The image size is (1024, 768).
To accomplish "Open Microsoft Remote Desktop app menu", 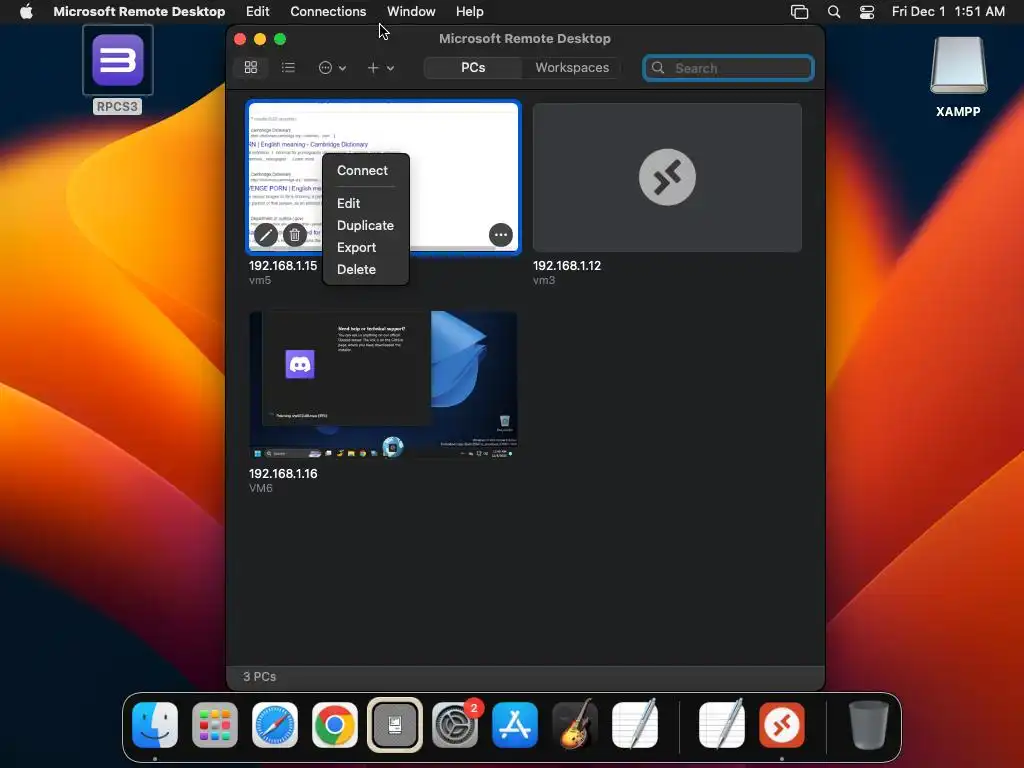I will pyautogui.click(x=139, y=11).
